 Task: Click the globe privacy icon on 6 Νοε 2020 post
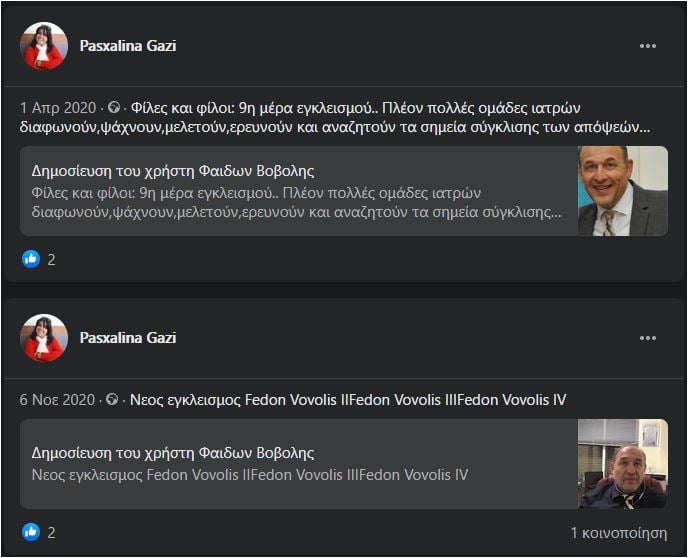tap(113, 400)
